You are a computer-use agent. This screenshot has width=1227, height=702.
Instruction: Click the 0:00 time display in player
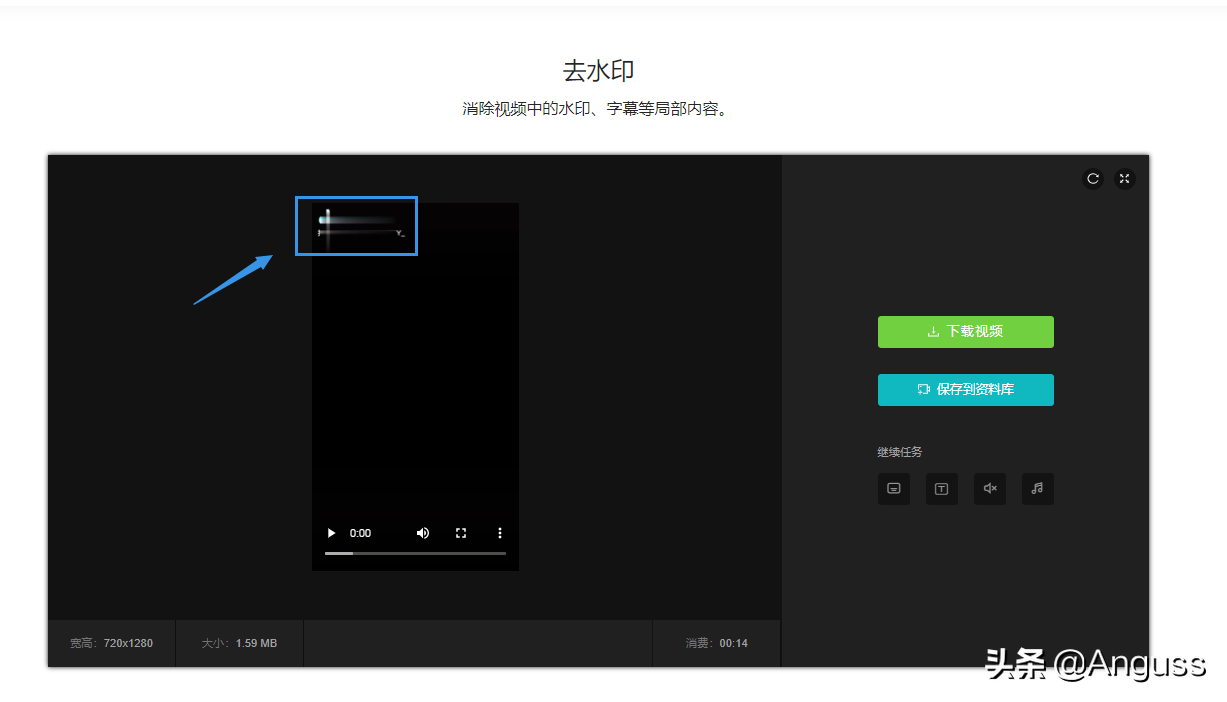click(x=360, y=533)
